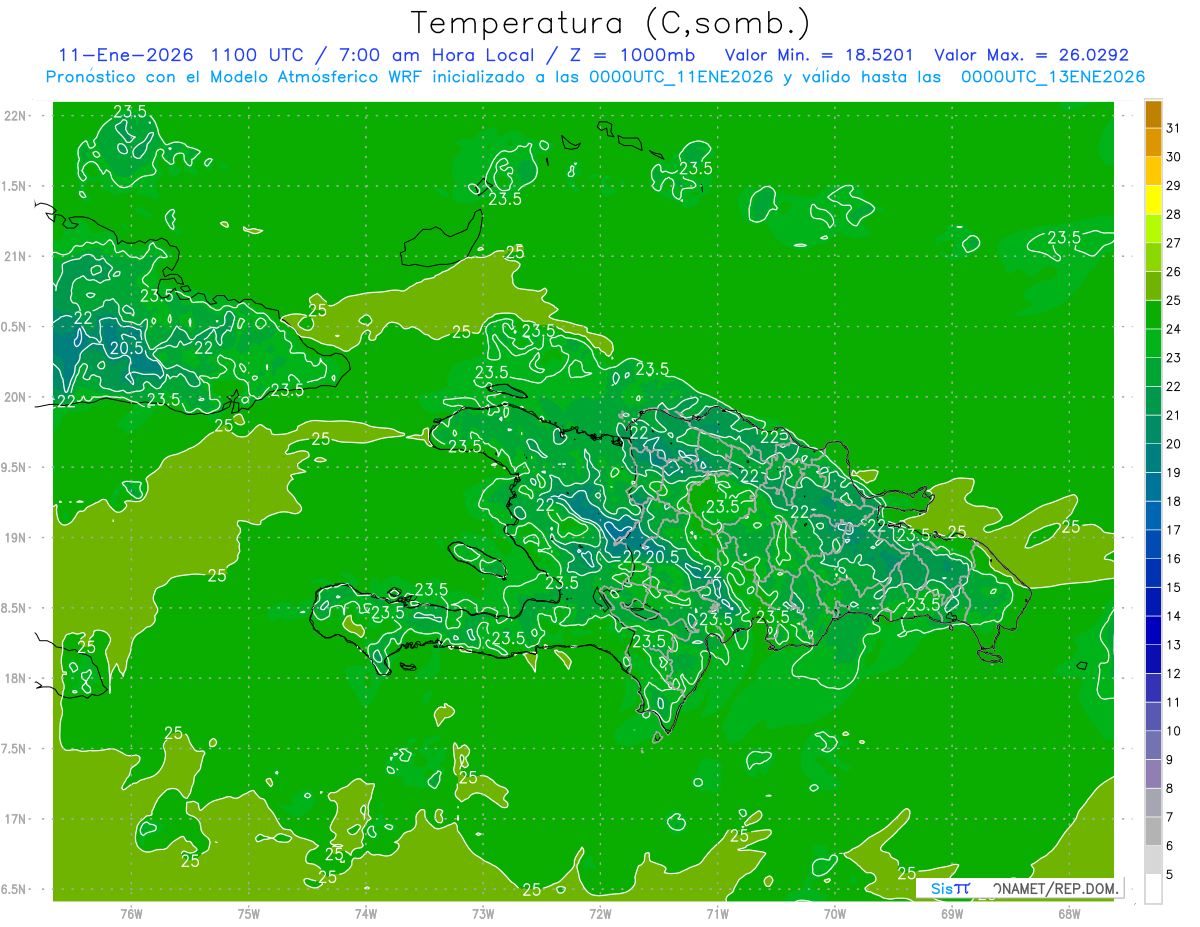This screenshot has height=927, width=1200.
Task: Click the 68W longitude axis label
Action: tap(1069, 913)
